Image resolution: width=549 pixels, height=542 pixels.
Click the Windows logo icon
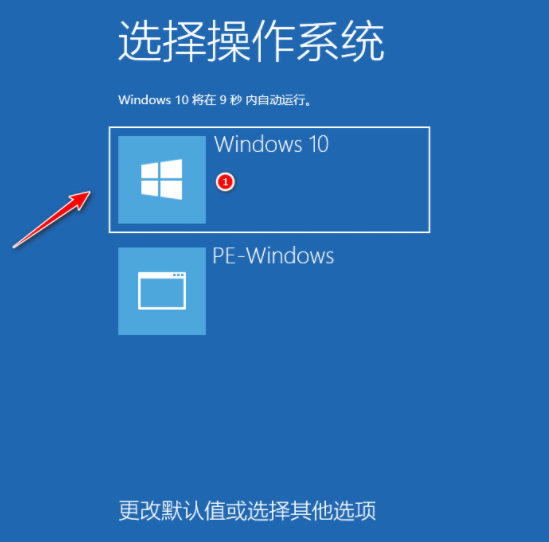coord(161,179)
